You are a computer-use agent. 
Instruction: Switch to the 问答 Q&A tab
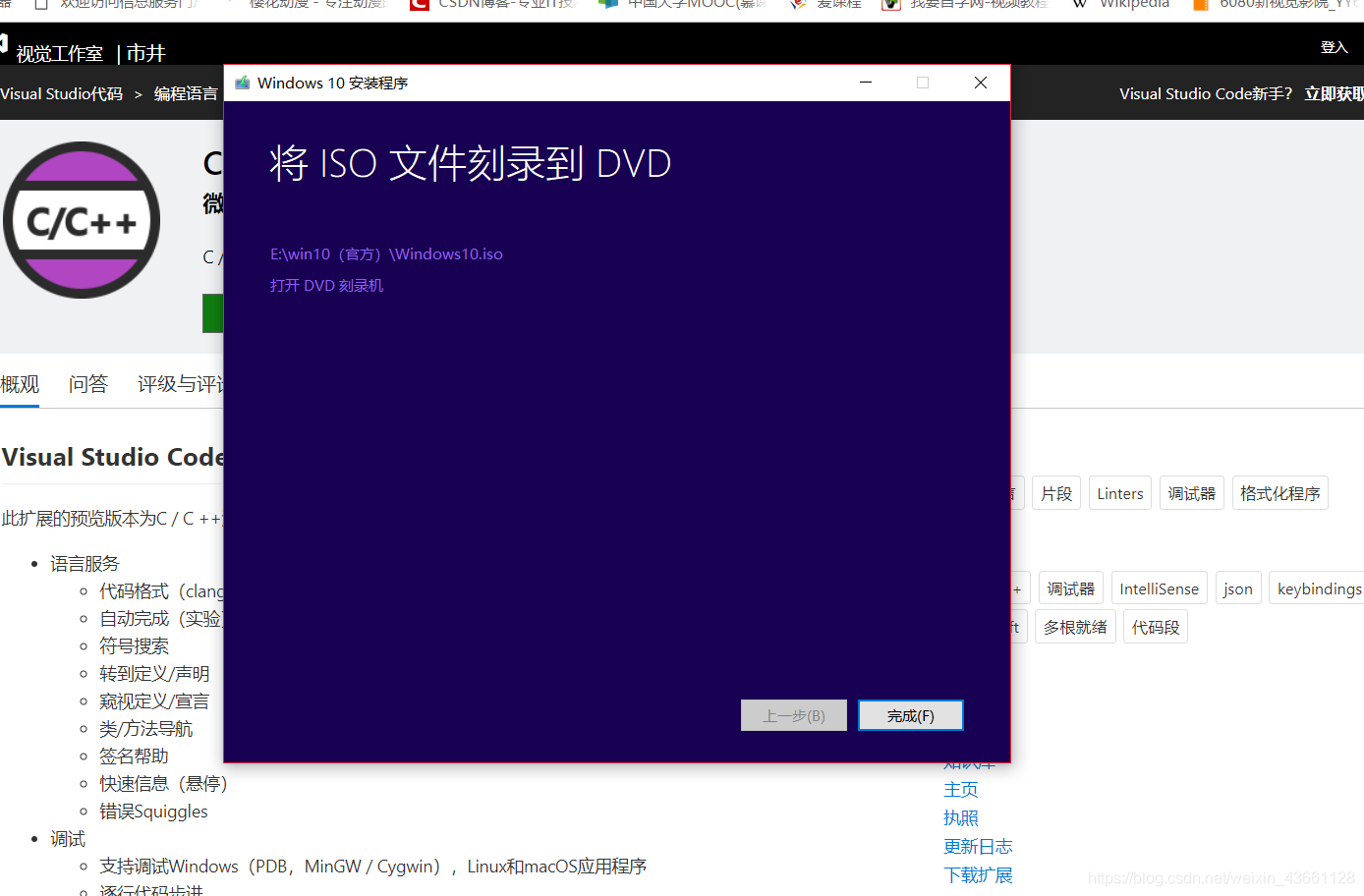(x=88, y=384)
